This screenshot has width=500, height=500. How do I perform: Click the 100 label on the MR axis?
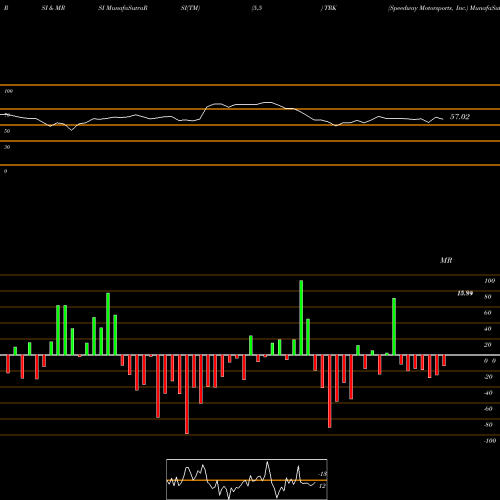[x=489, y=281]
